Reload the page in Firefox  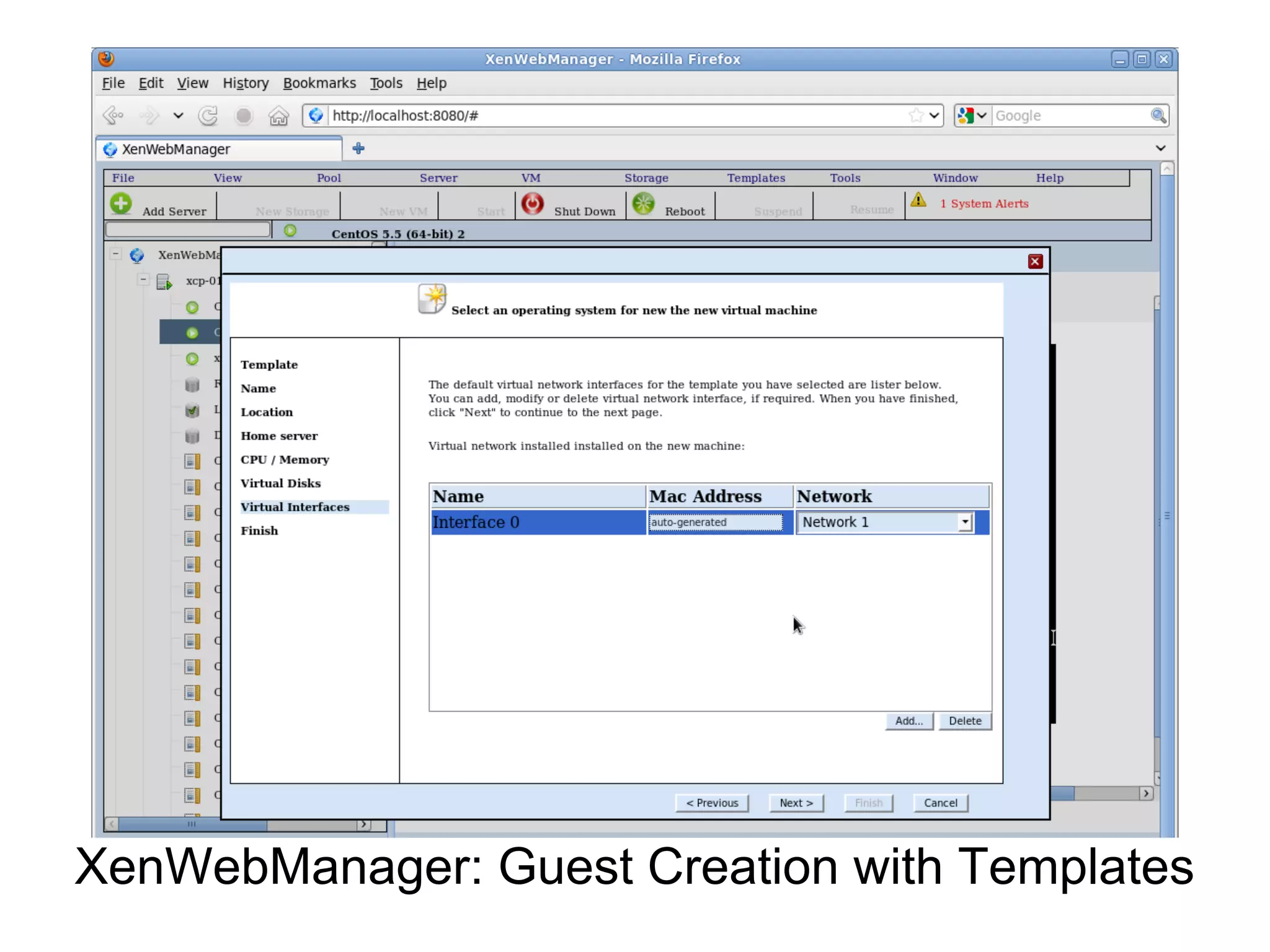click(208, 115)
